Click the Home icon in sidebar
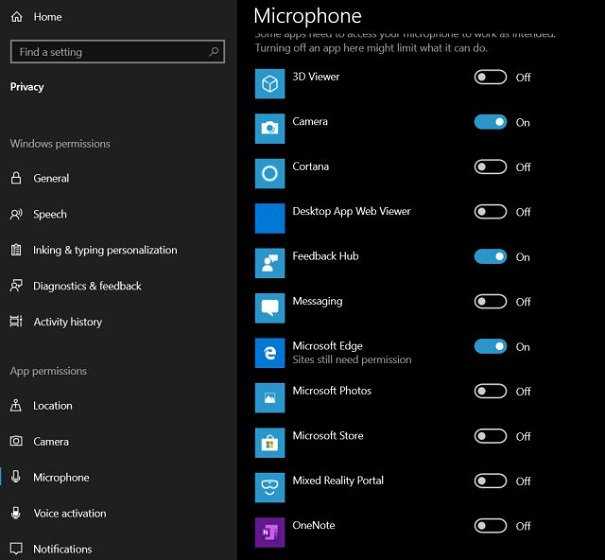The height and width of the screenshot is (560, 605). coord(17,17)
